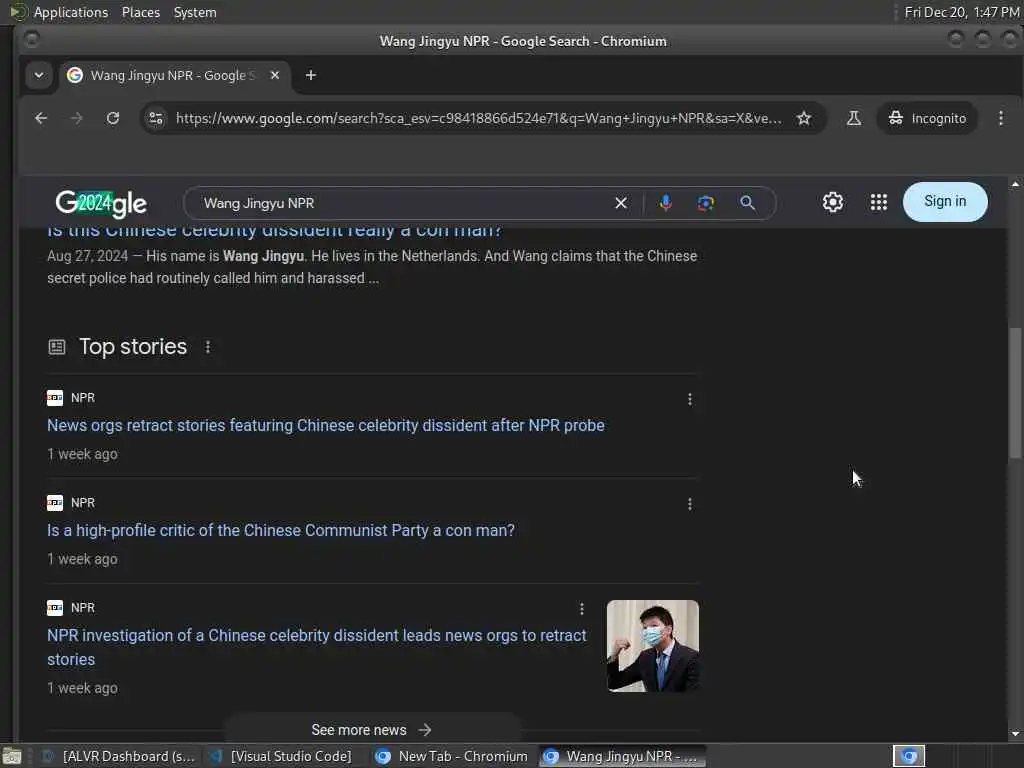The image size is (1024, 768).
Task: Reload the current page
Action: tap(113, 118)
